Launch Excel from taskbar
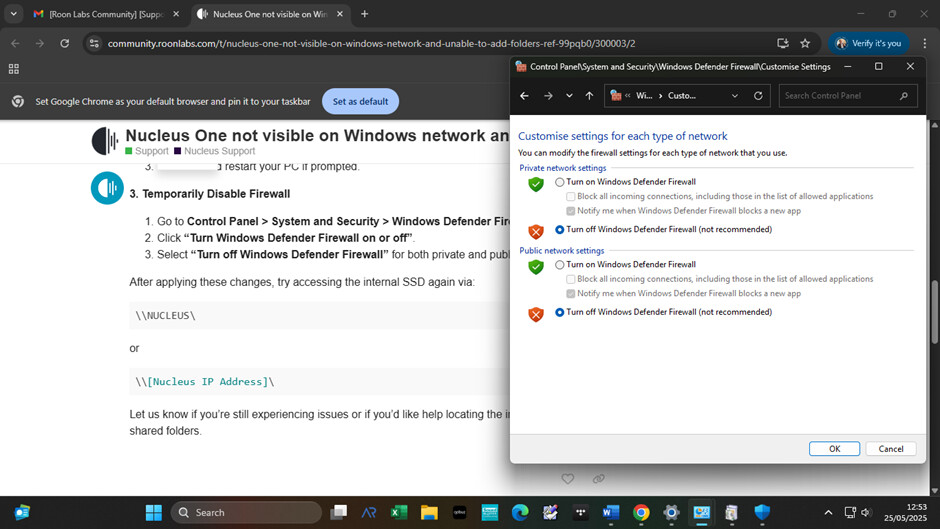The height and width of the screenshot is (529, 940). [399, 513]
